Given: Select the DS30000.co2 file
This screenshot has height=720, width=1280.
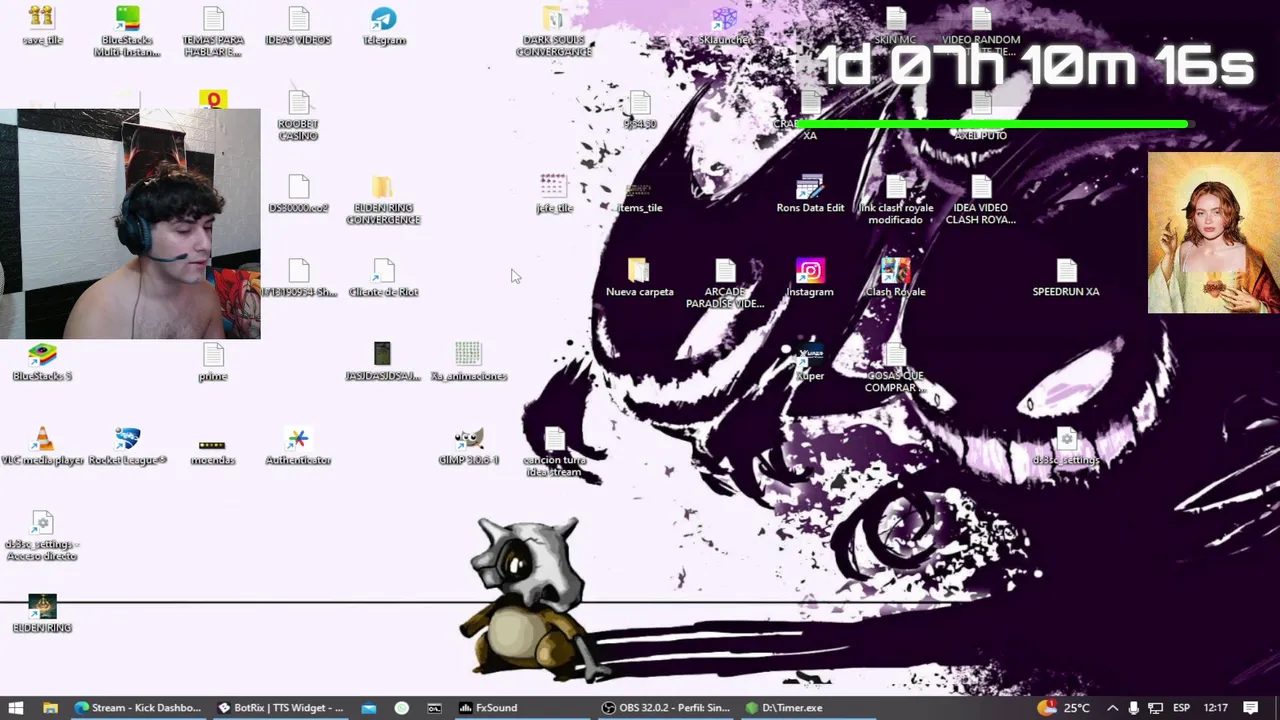Looking at the screenshot, I should click(x=298, y=194).
